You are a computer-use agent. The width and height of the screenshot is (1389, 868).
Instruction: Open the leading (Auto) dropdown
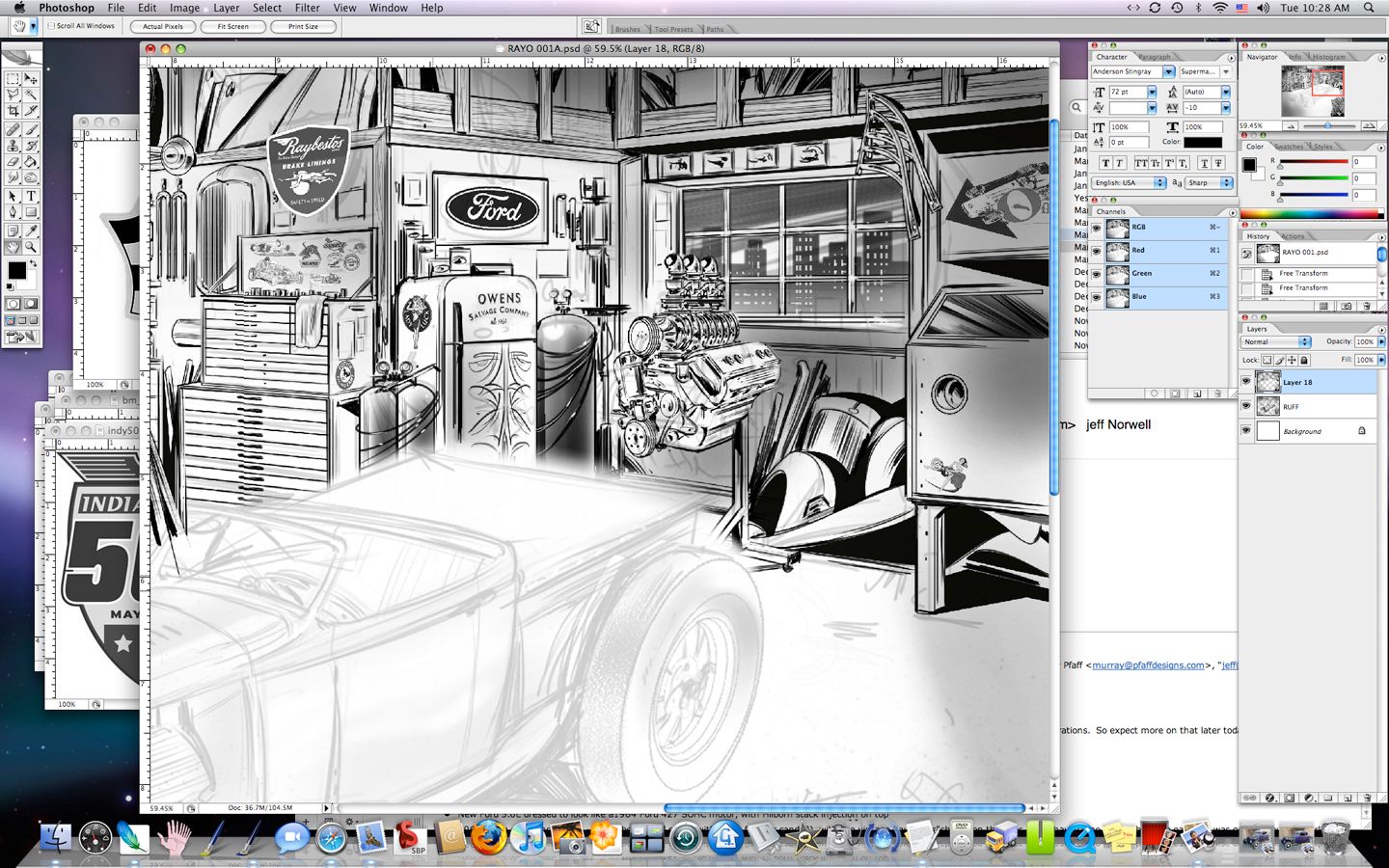[1226, 92]
